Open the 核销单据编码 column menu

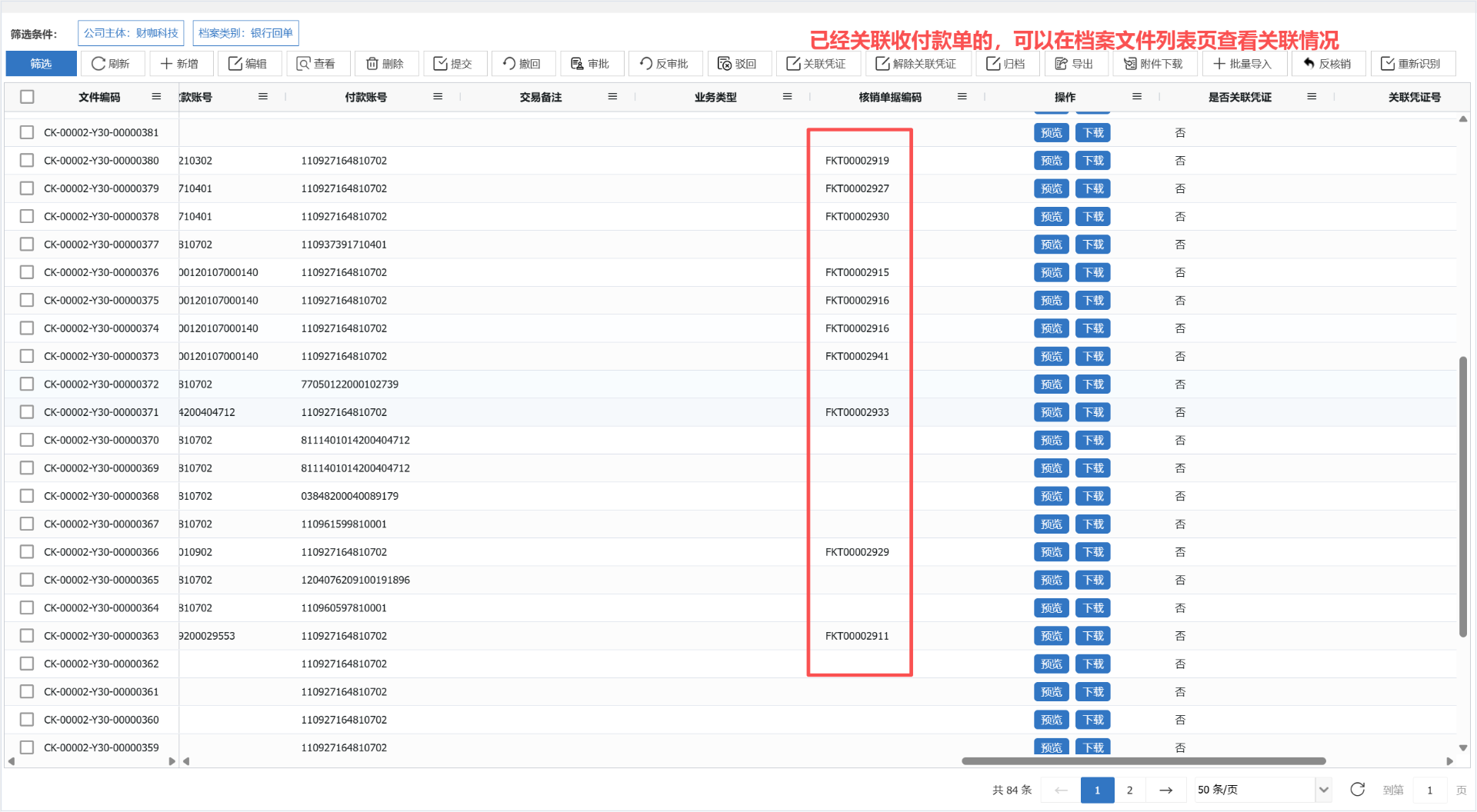(962, 97)
